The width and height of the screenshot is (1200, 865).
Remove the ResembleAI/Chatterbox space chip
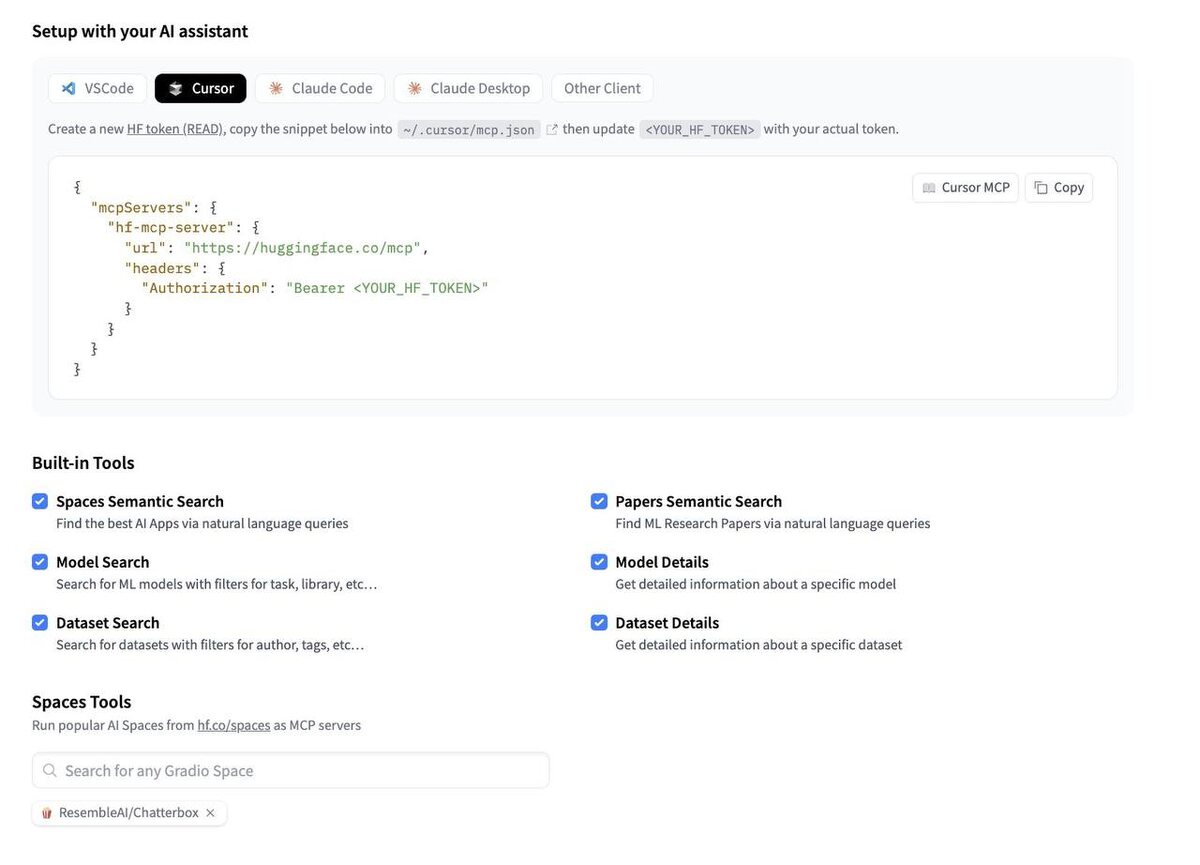pyautogui.click(x=210, y=813)
